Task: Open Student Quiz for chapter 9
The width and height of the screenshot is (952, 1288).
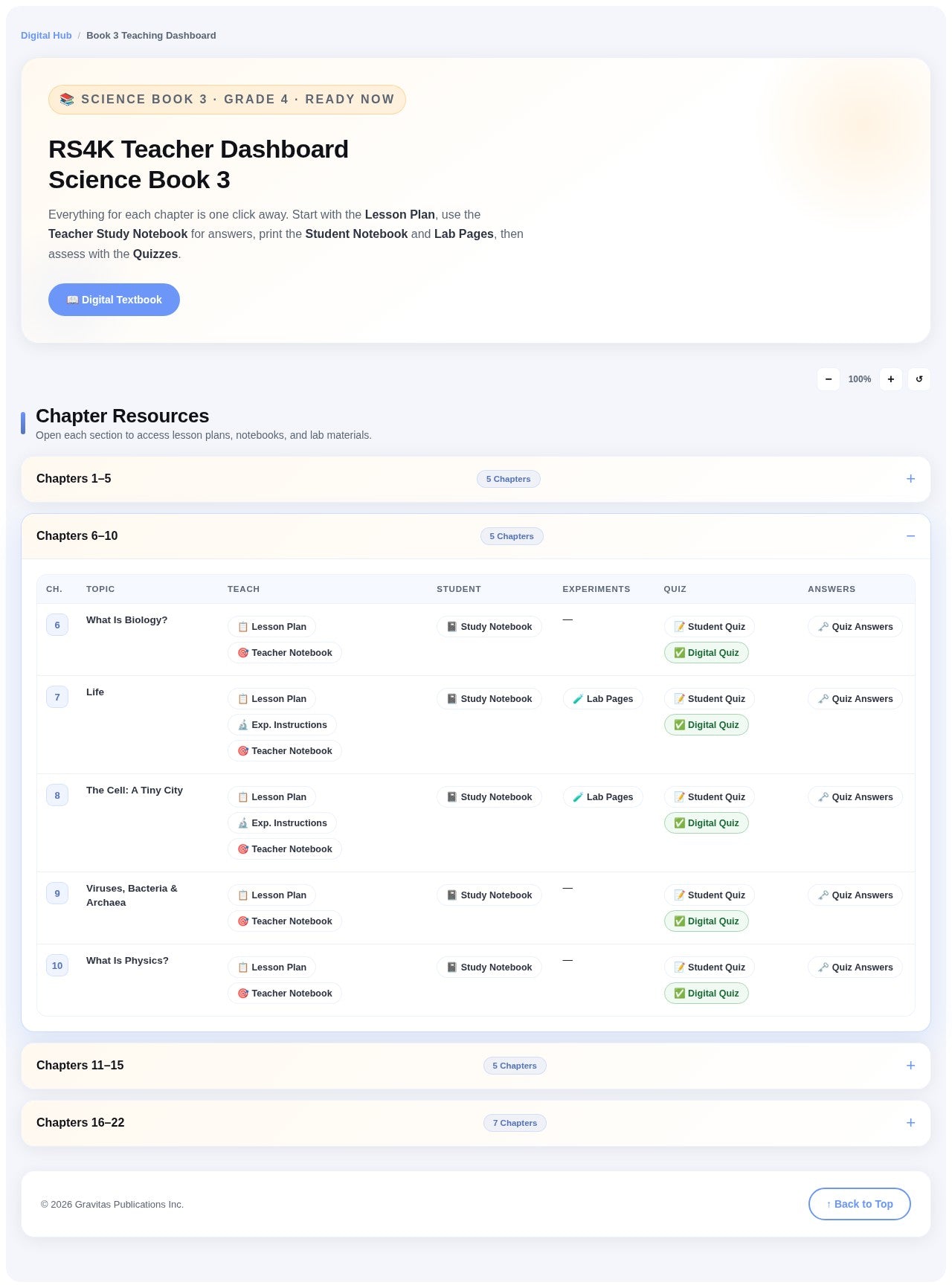Action: (x=710, y=895)
